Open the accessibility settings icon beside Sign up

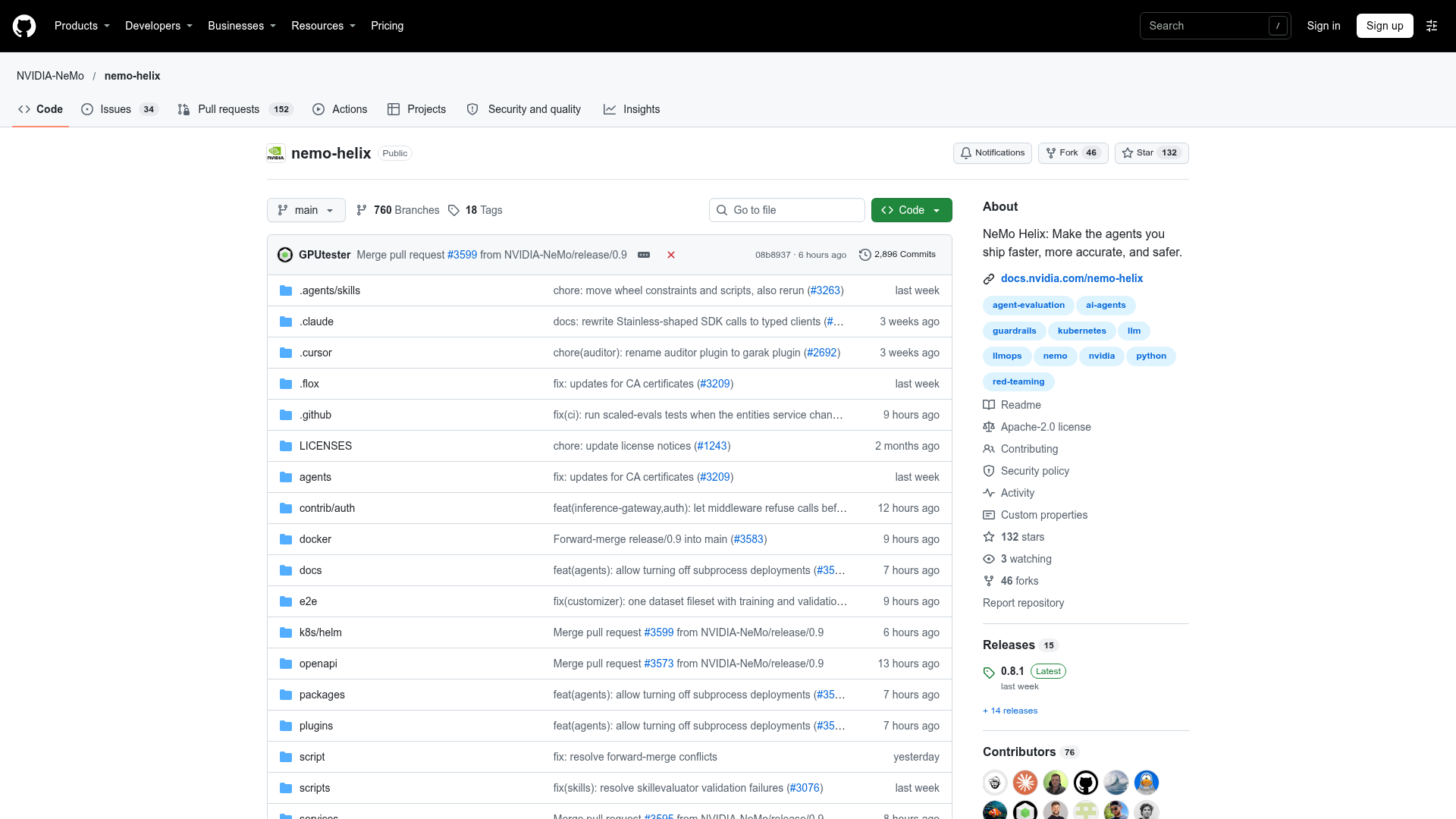(1432, 26)
